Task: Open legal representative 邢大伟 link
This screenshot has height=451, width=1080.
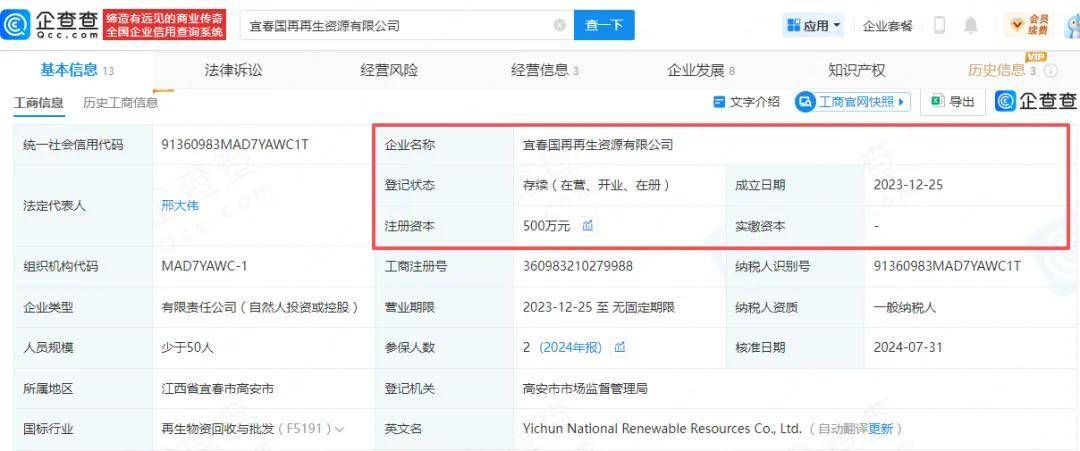Action: click(x=180, y=205)
